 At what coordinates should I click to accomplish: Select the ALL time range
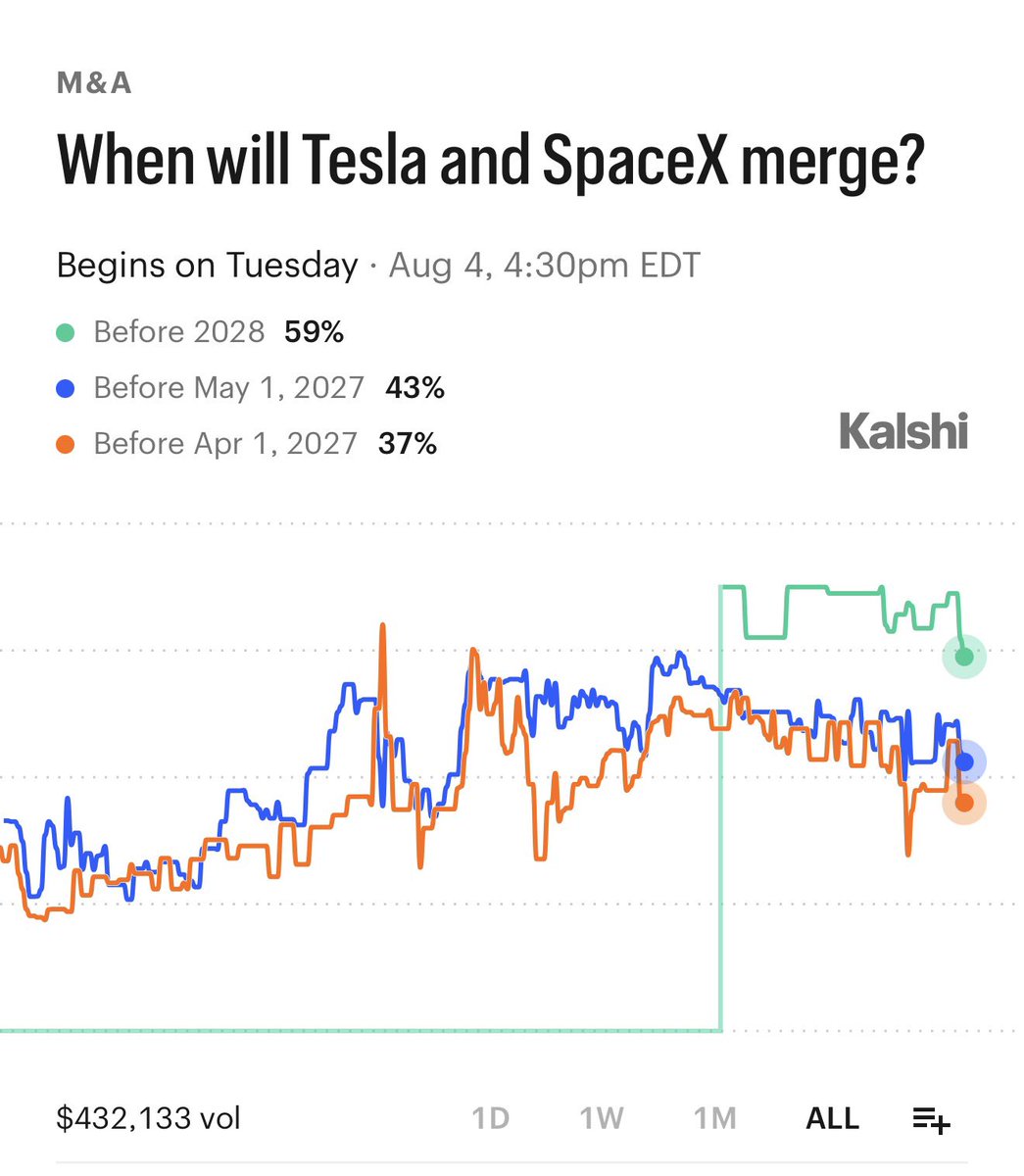[832, 1118]
